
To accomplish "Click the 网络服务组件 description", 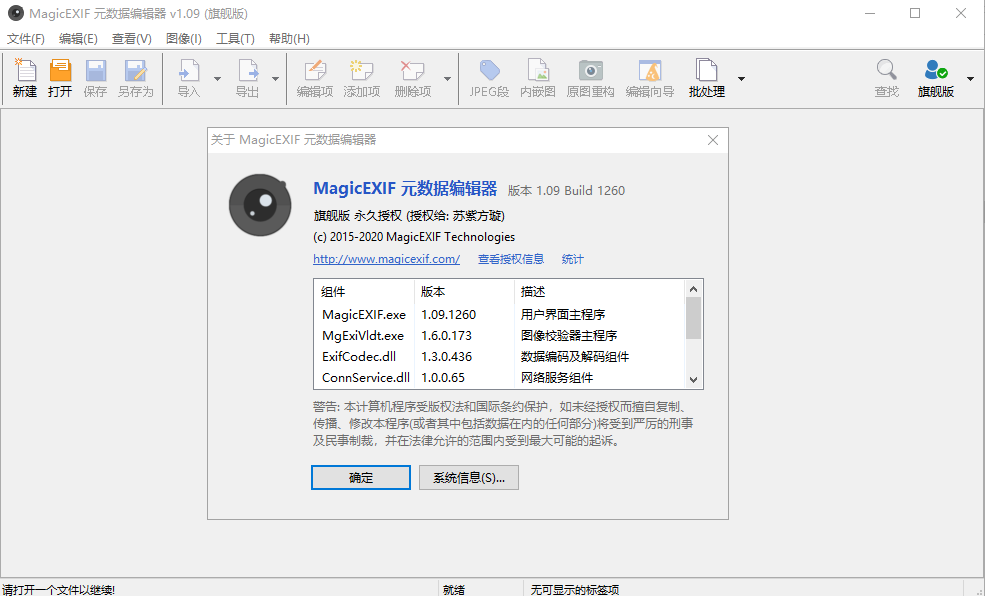I will pyautogui.click(x=557, y=377).
